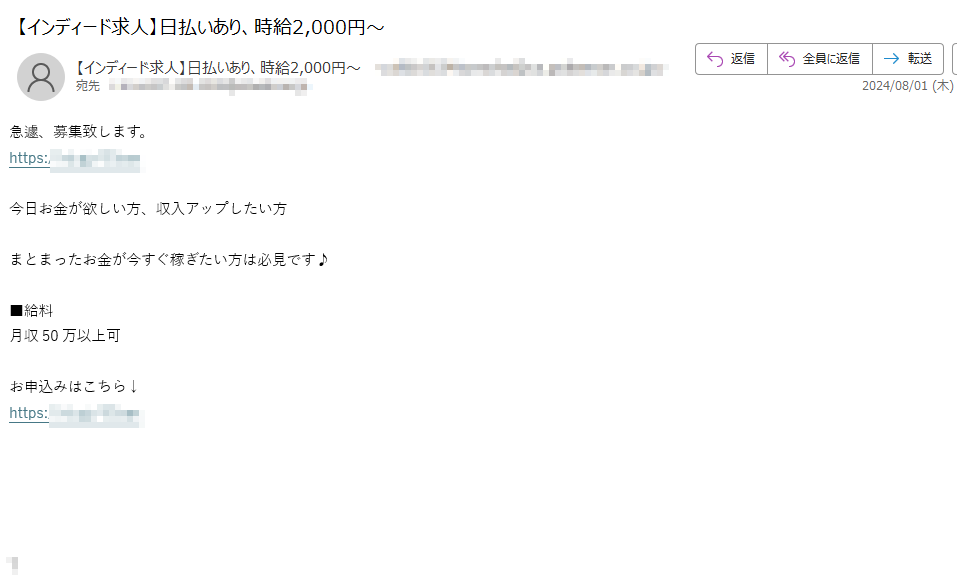
Task: Click the line 急遽、募集致します。
Action: coord(78,132)
